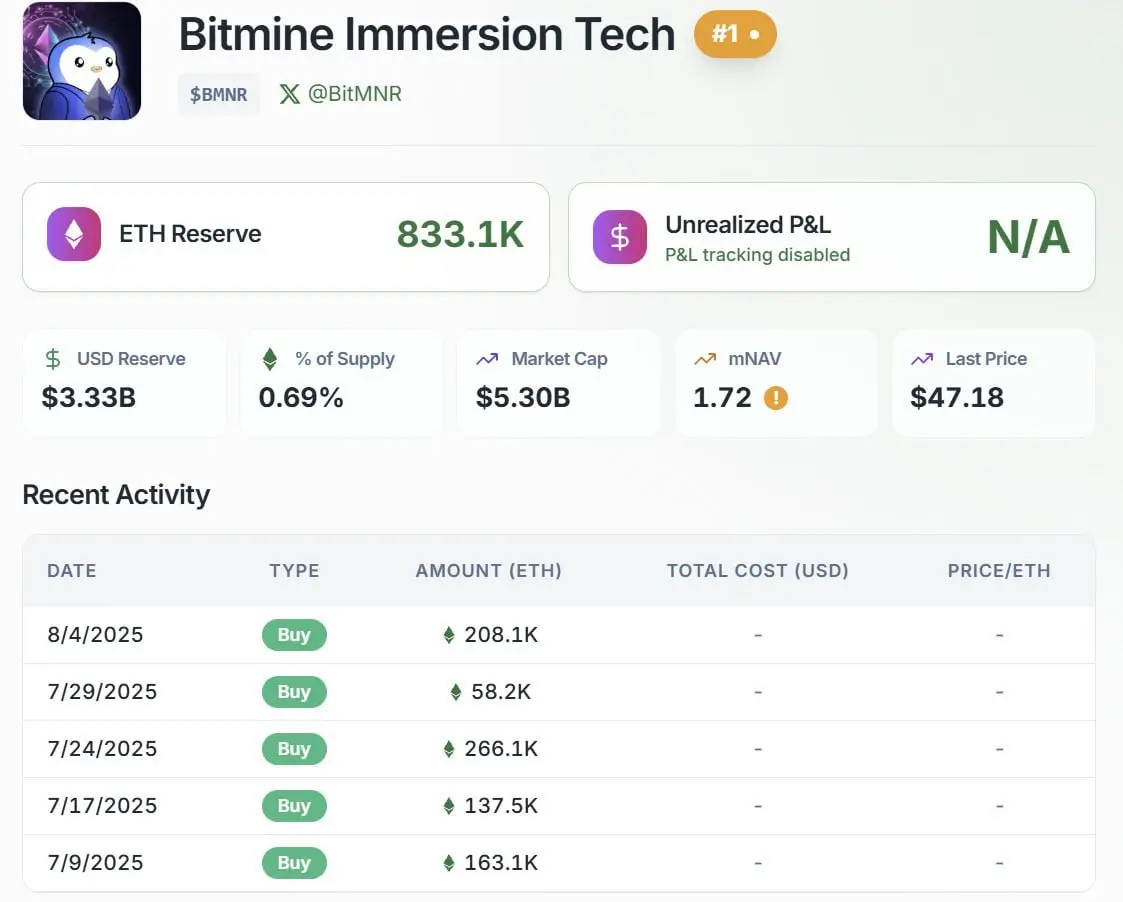
Task: Click the N/A Unrealized P&L value
Action: point(1028,237)
